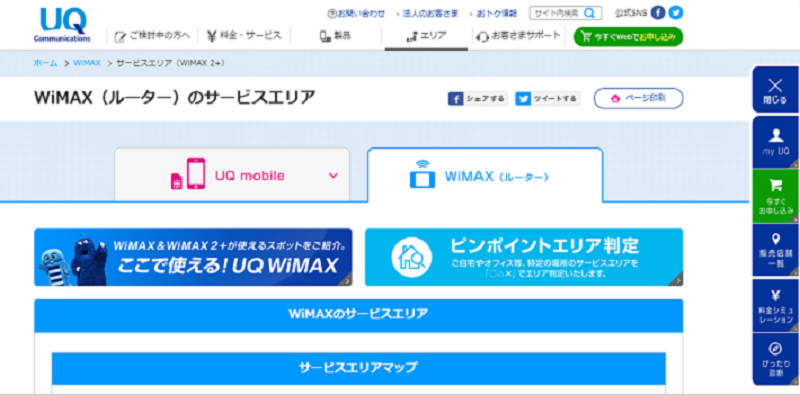This screenshot has width=800, height=395.
Task: Expand the UQ mobile tab chevron
Action: 333,176
